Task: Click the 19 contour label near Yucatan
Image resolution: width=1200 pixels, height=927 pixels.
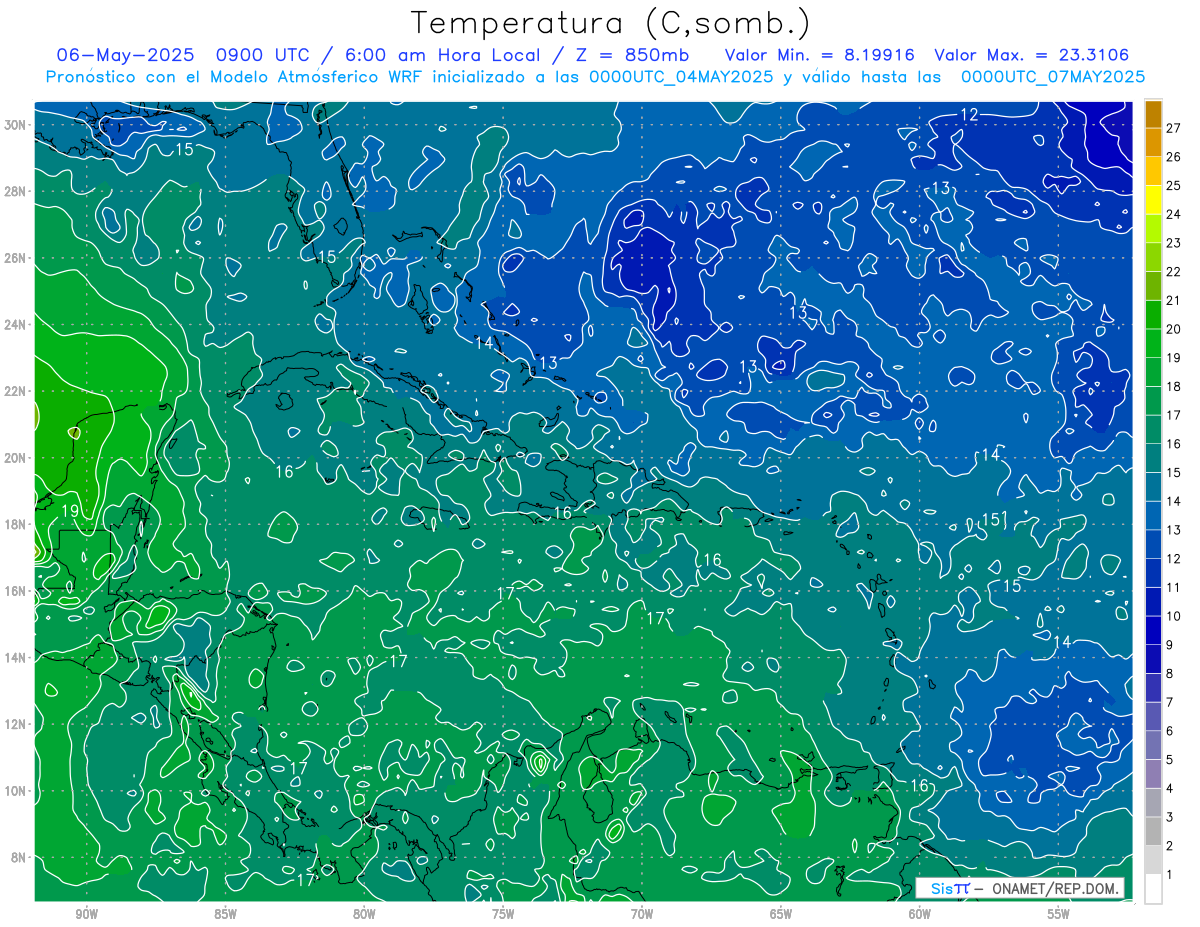Action: [70, 511]
